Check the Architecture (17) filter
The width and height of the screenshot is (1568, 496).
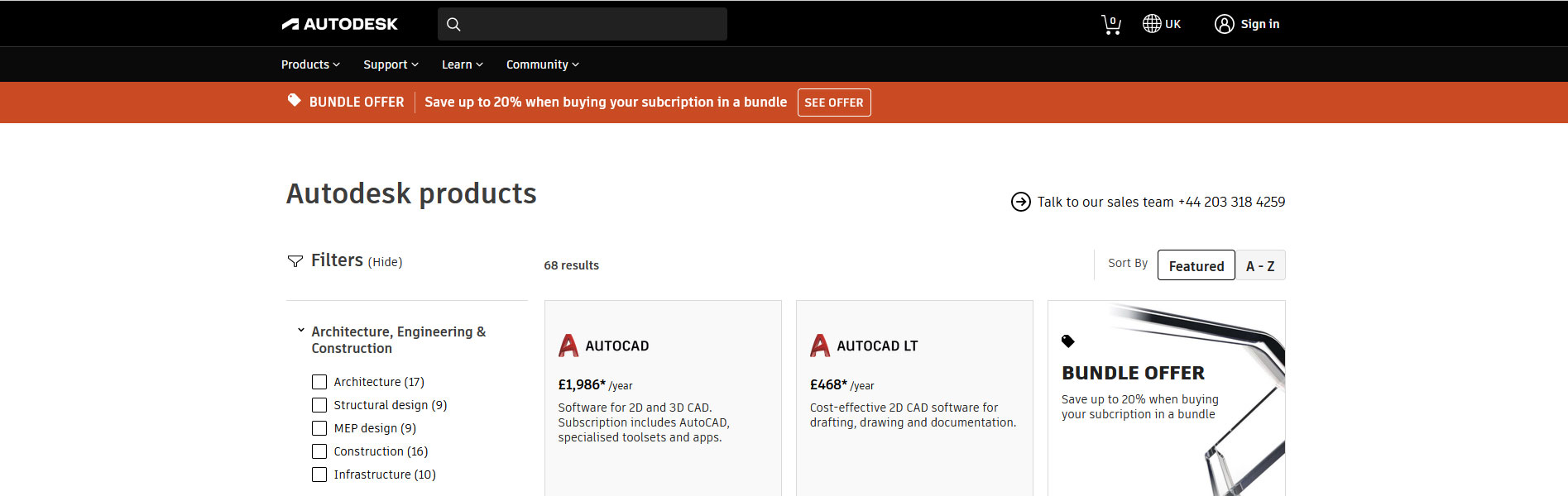click(x=319, y=382)
